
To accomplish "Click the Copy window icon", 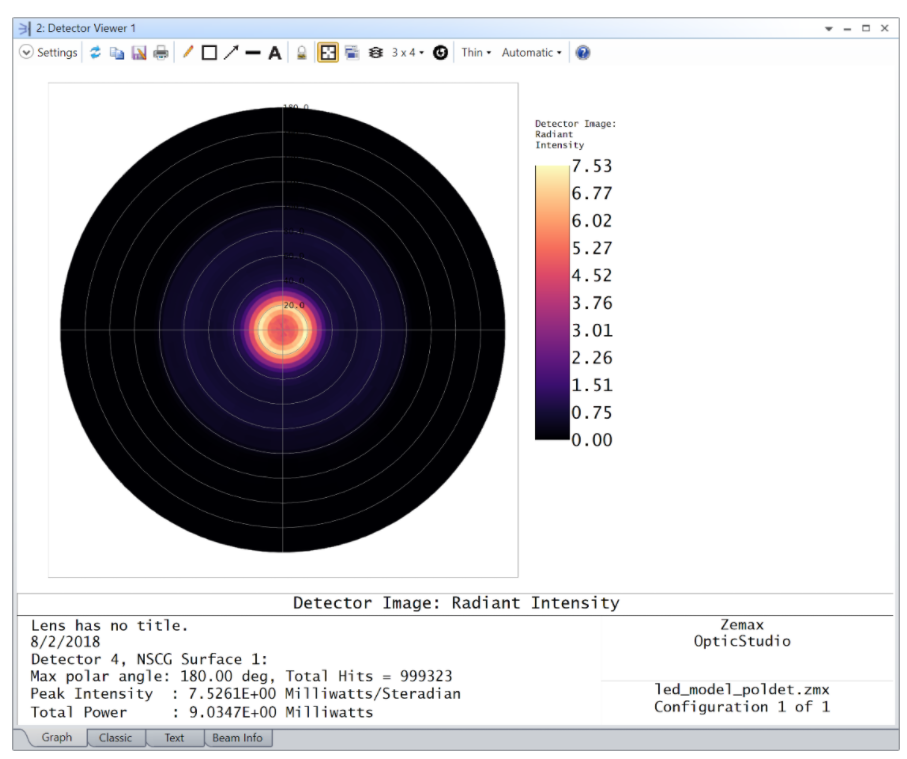I will [117, 53].
